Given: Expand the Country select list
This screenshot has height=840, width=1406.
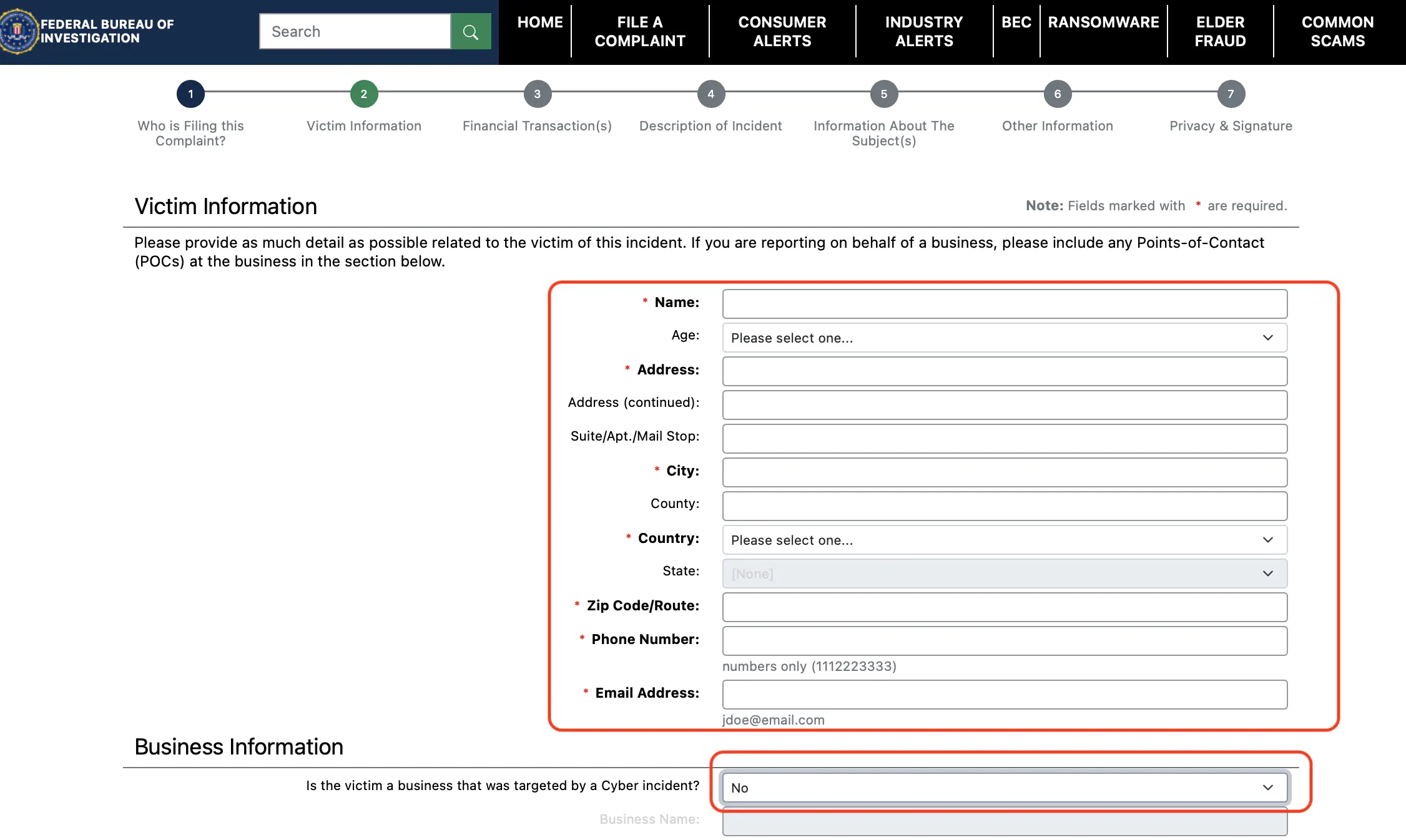Looking at the screenshot, I should point(1005,540).
